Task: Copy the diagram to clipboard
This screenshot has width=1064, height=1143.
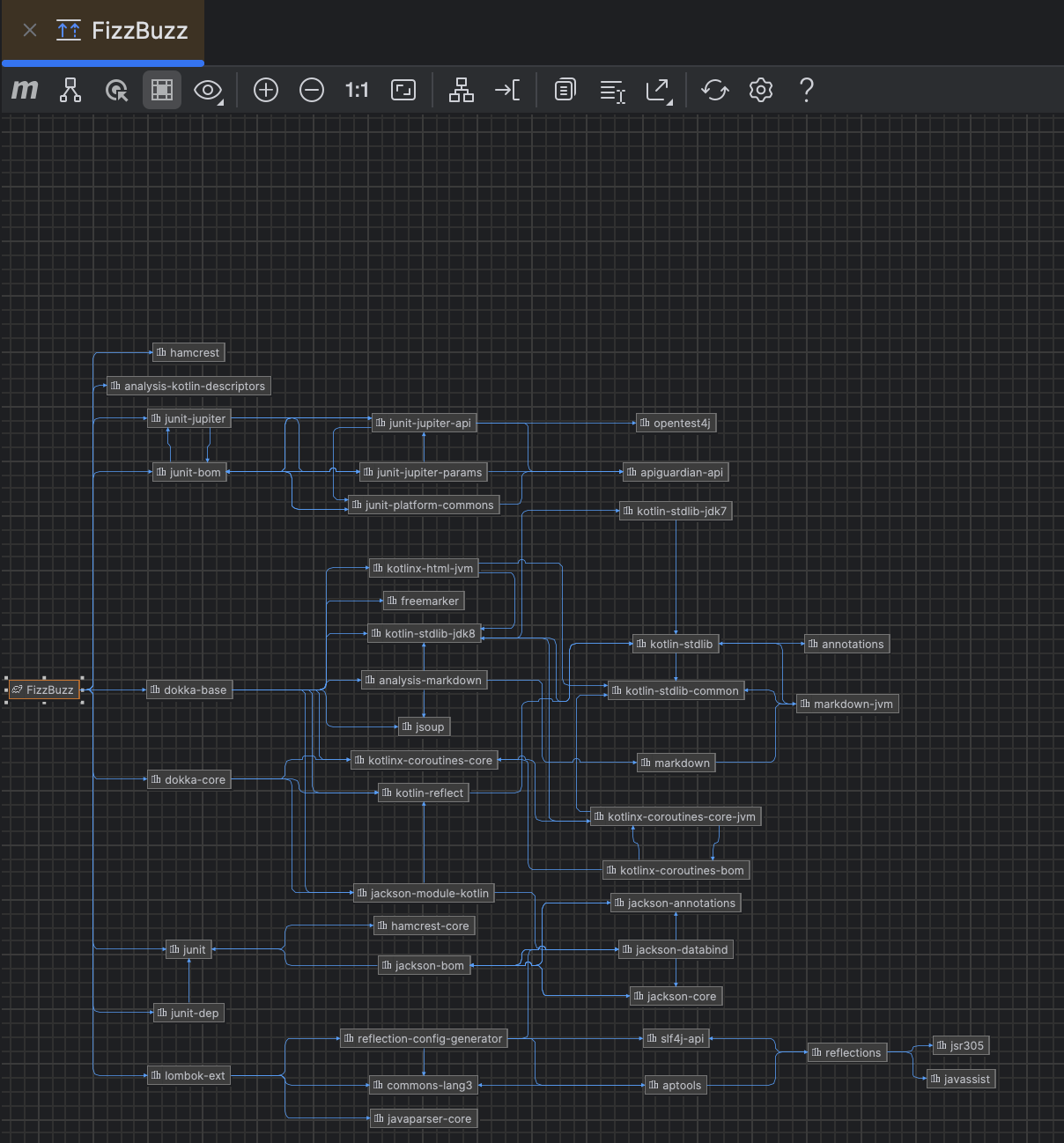Action: coord(564,89)
